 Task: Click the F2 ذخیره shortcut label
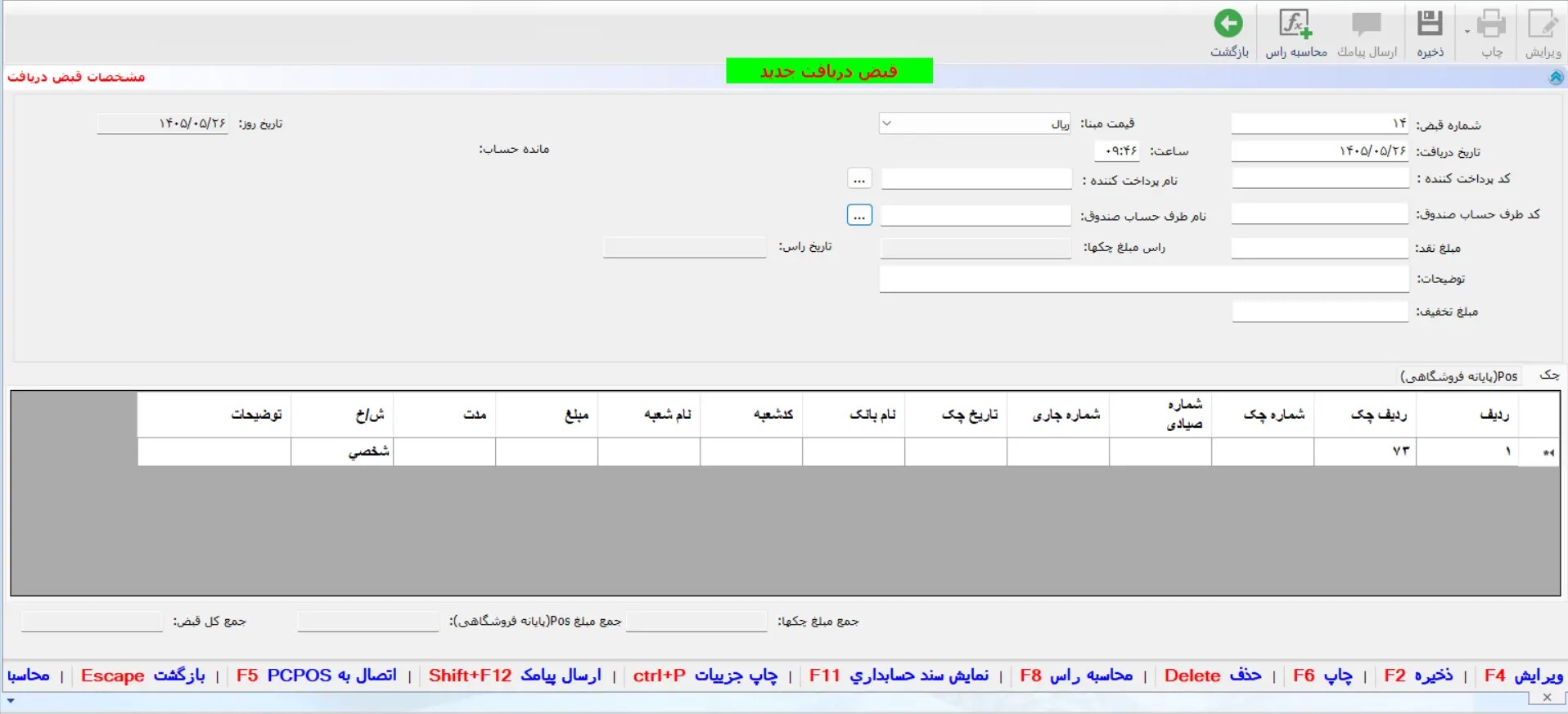click(x=1418, y=676)
